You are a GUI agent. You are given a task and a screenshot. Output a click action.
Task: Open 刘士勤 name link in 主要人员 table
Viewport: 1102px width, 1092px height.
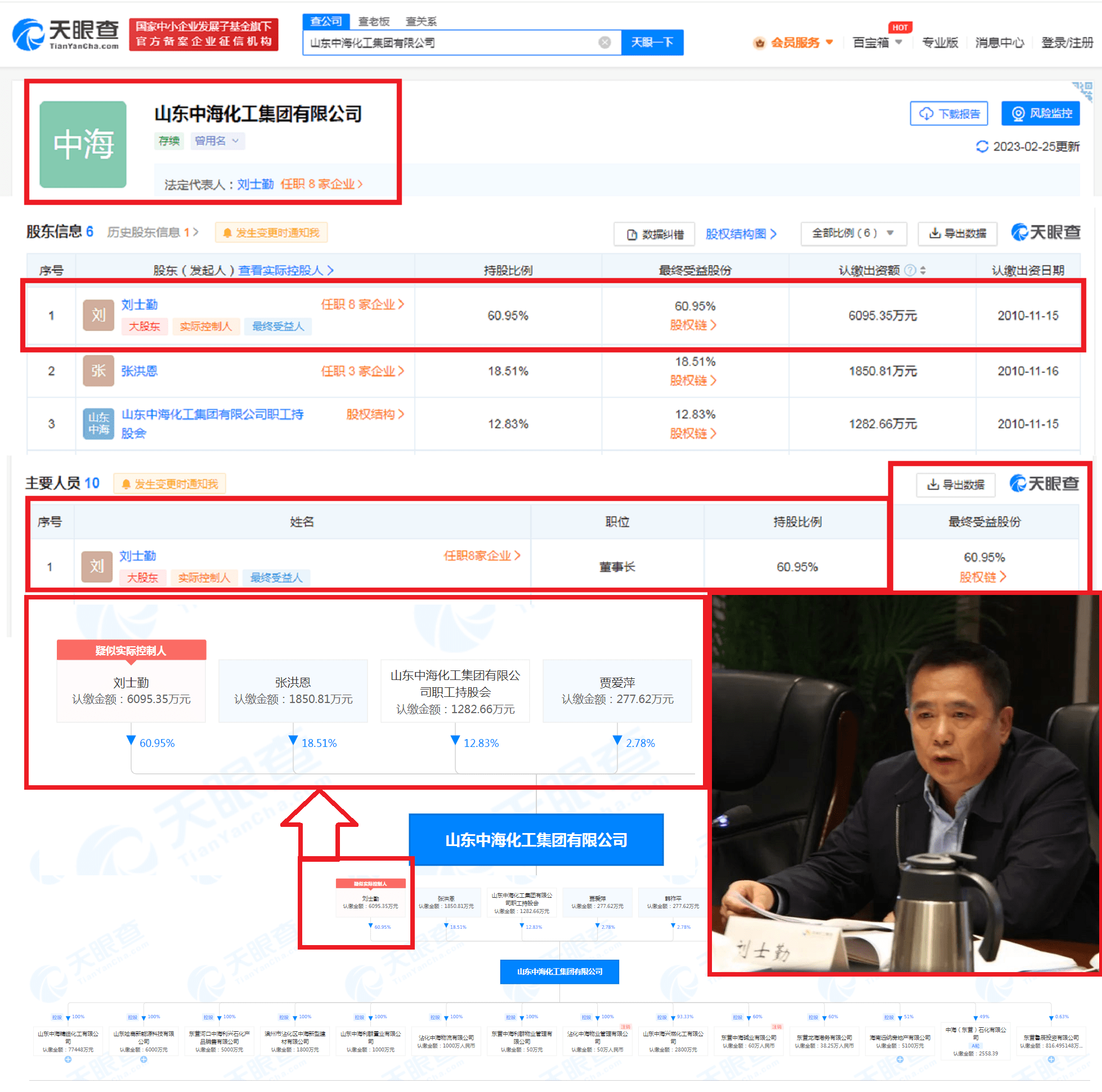137,556
